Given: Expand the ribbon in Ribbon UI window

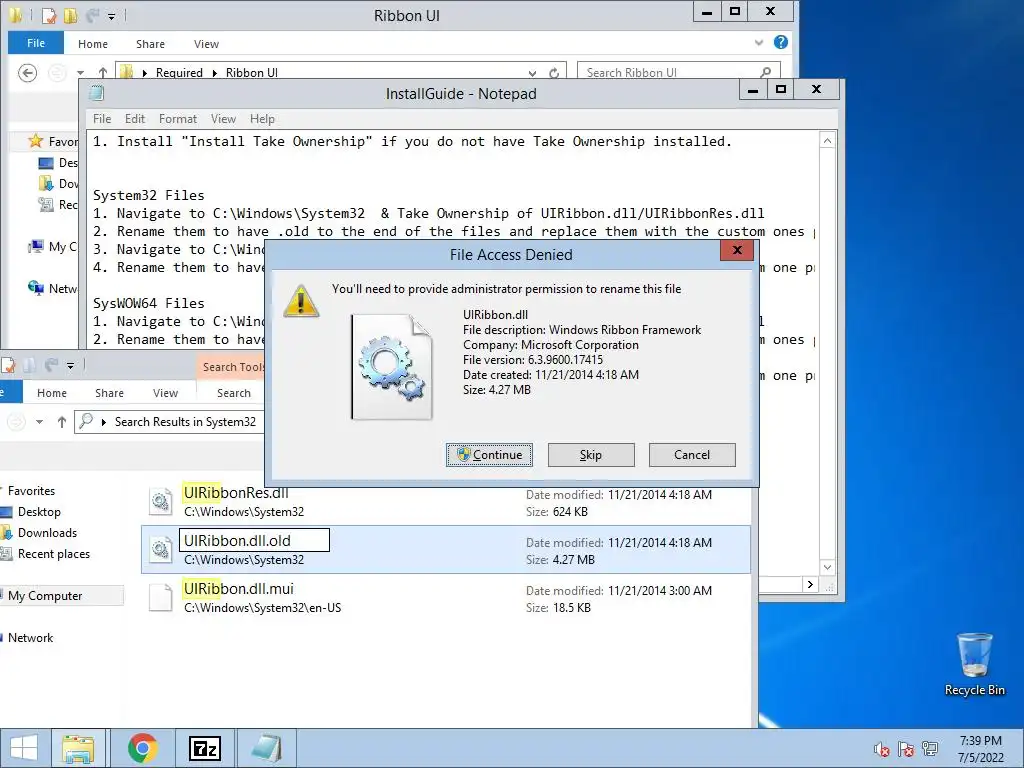Looking at the screenshot, I should click(x=759, y=43).
